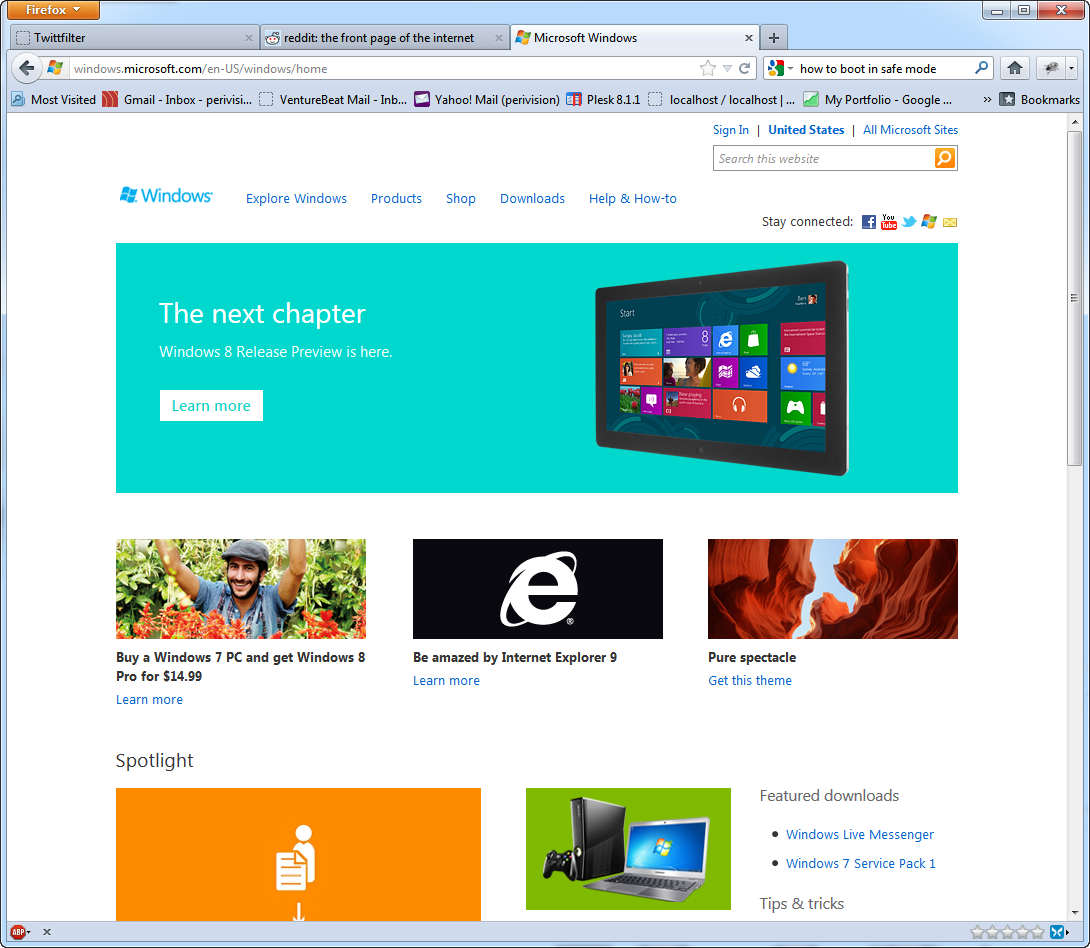
Task: Open the Firefox menu button dropdown
Action: pos(54,10)
